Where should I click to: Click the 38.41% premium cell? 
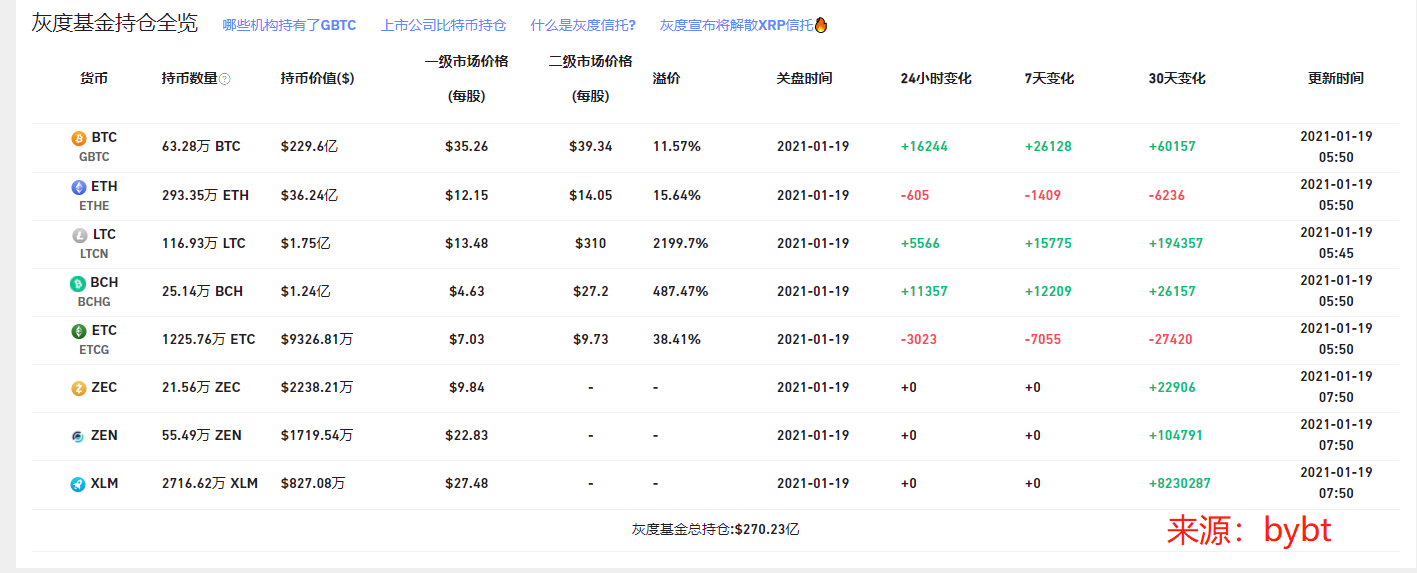coord(676,339)
